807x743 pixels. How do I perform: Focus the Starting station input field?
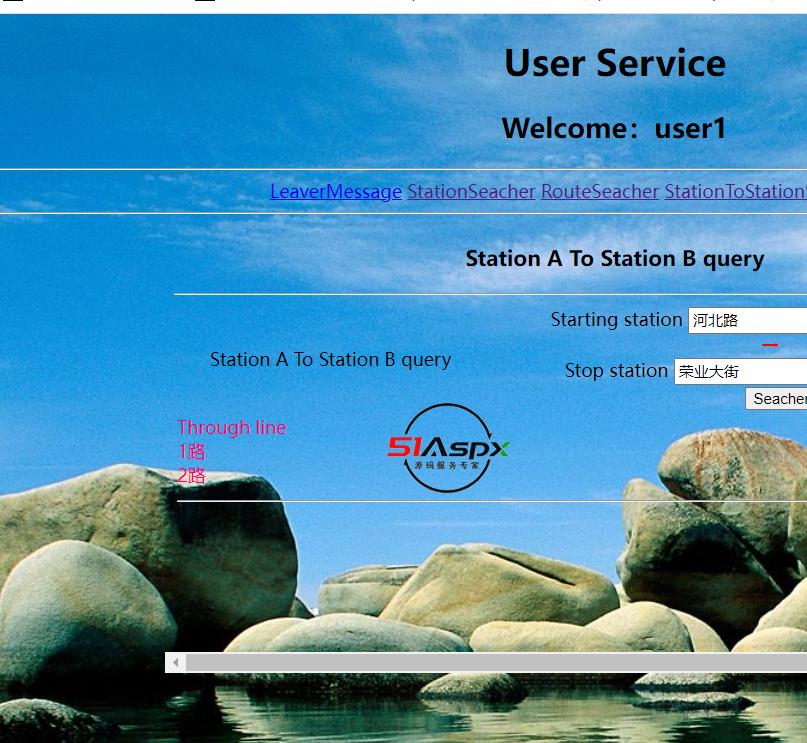coord(748,321)
